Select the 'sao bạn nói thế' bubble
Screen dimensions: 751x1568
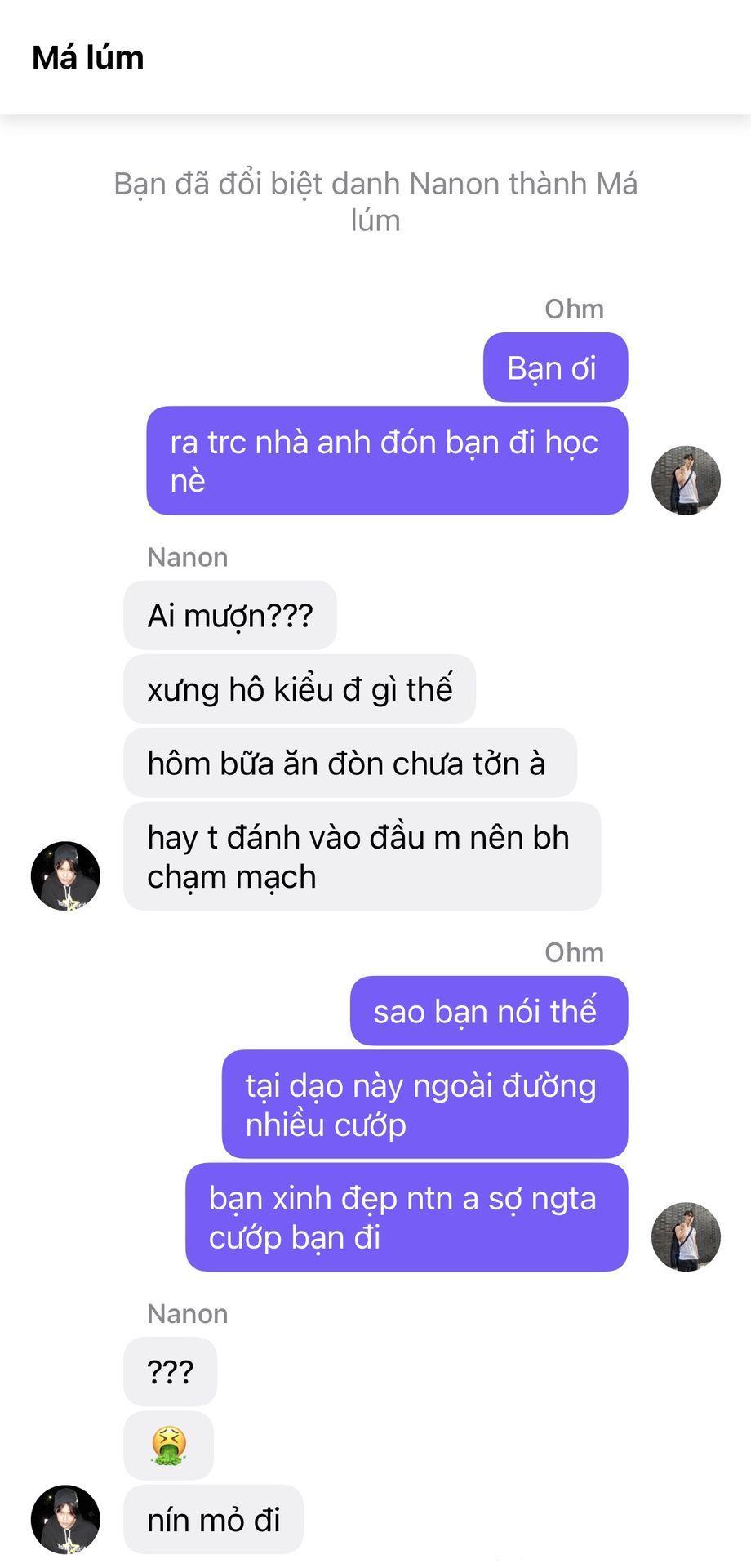(489, 1011)
